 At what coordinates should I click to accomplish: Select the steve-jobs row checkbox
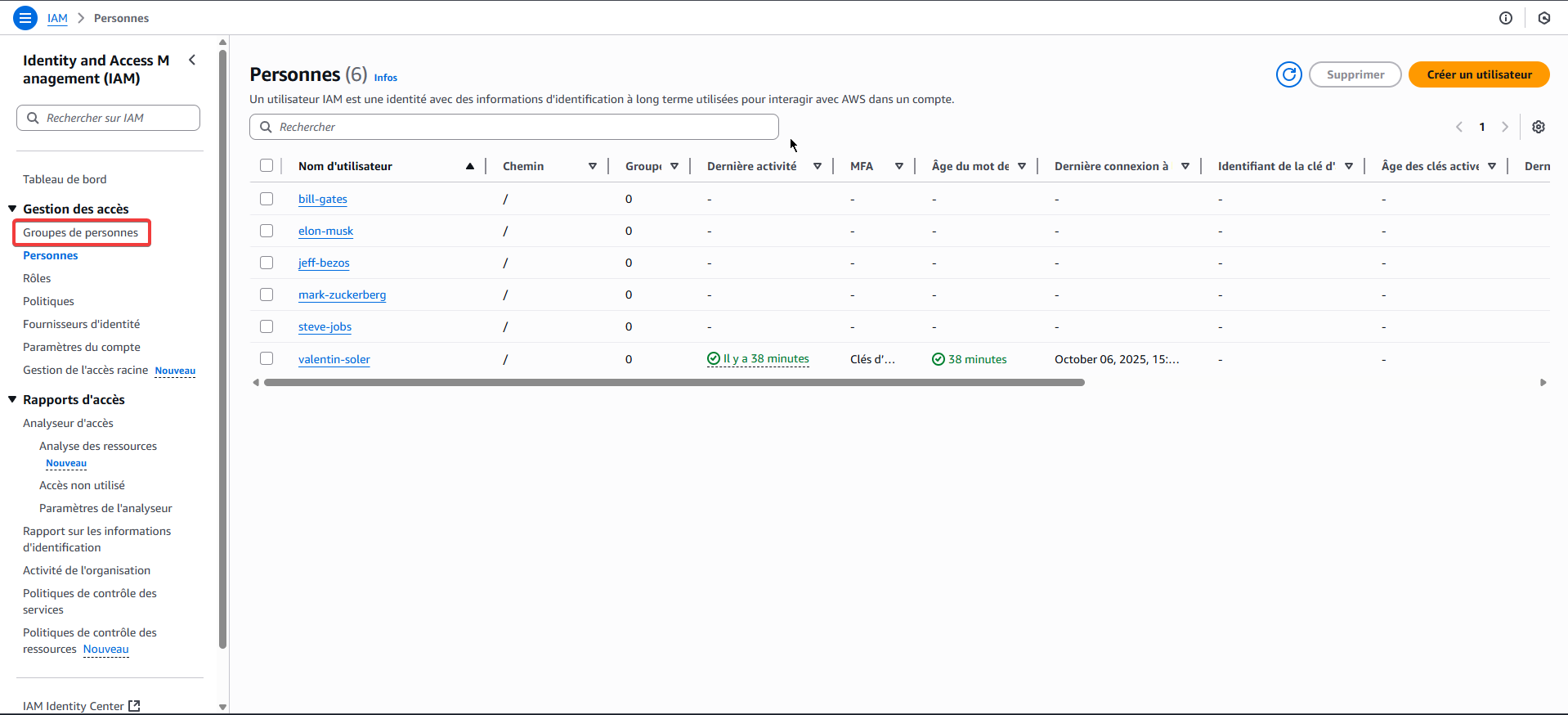(x=267, y=326)
